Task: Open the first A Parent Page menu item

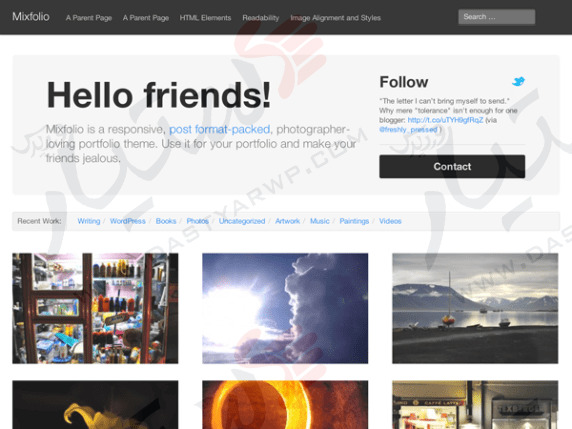Action: click(89, 18)
